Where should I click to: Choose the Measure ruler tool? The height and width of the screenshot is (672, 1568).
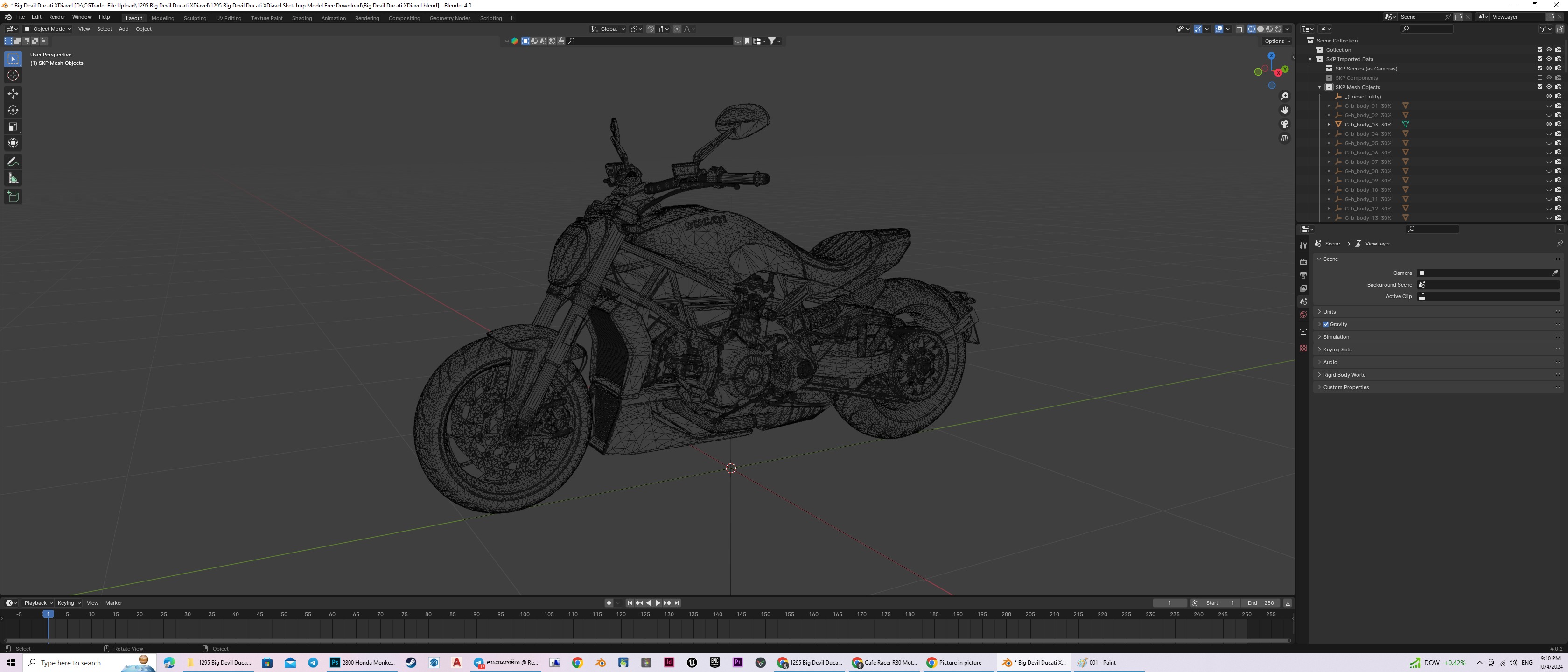click(13, 178)
